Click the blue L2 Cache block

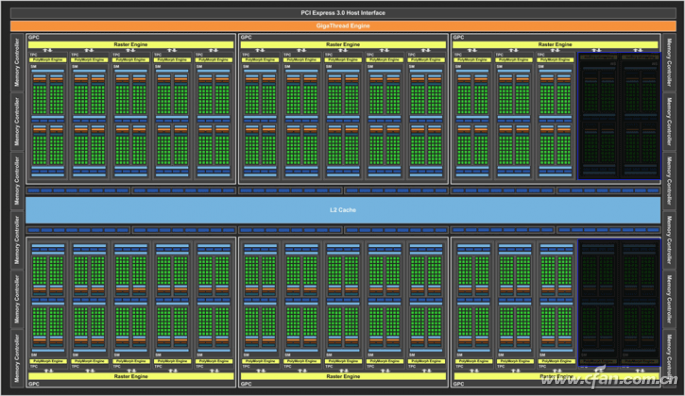tap(343, 210)
